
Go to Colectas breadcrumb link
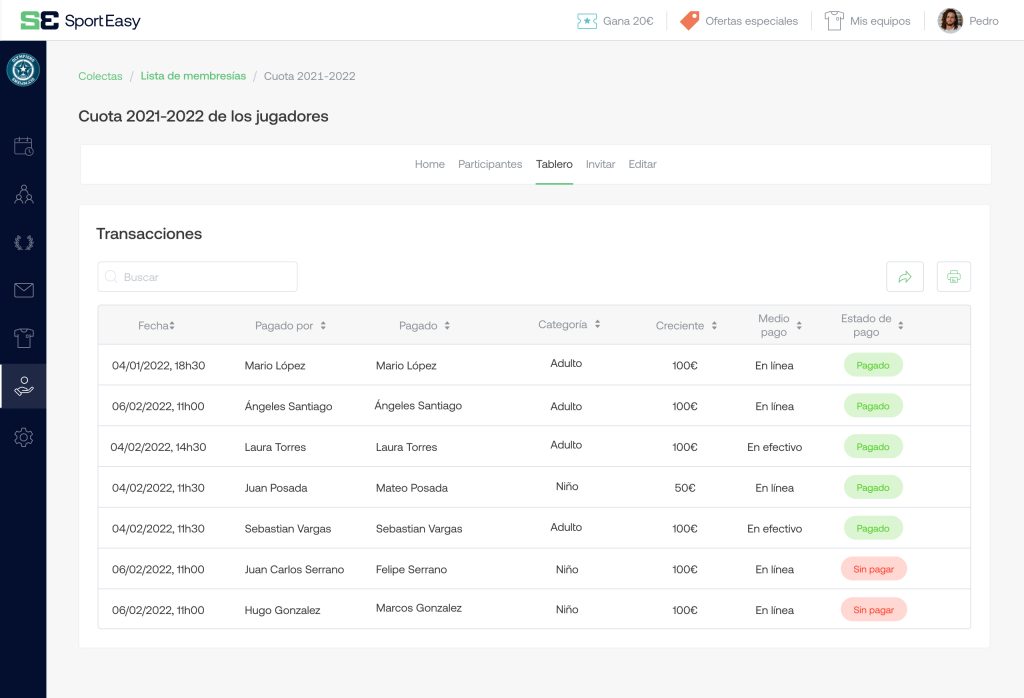click(100, 76)
